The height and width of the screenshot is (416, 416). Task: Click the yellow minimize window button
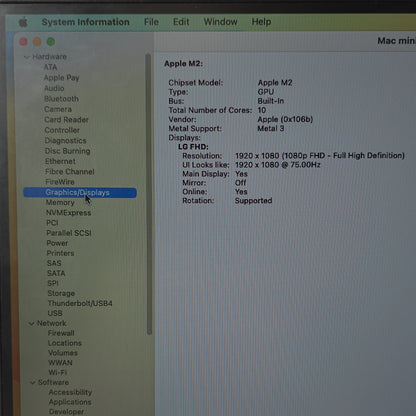[37, 42]
